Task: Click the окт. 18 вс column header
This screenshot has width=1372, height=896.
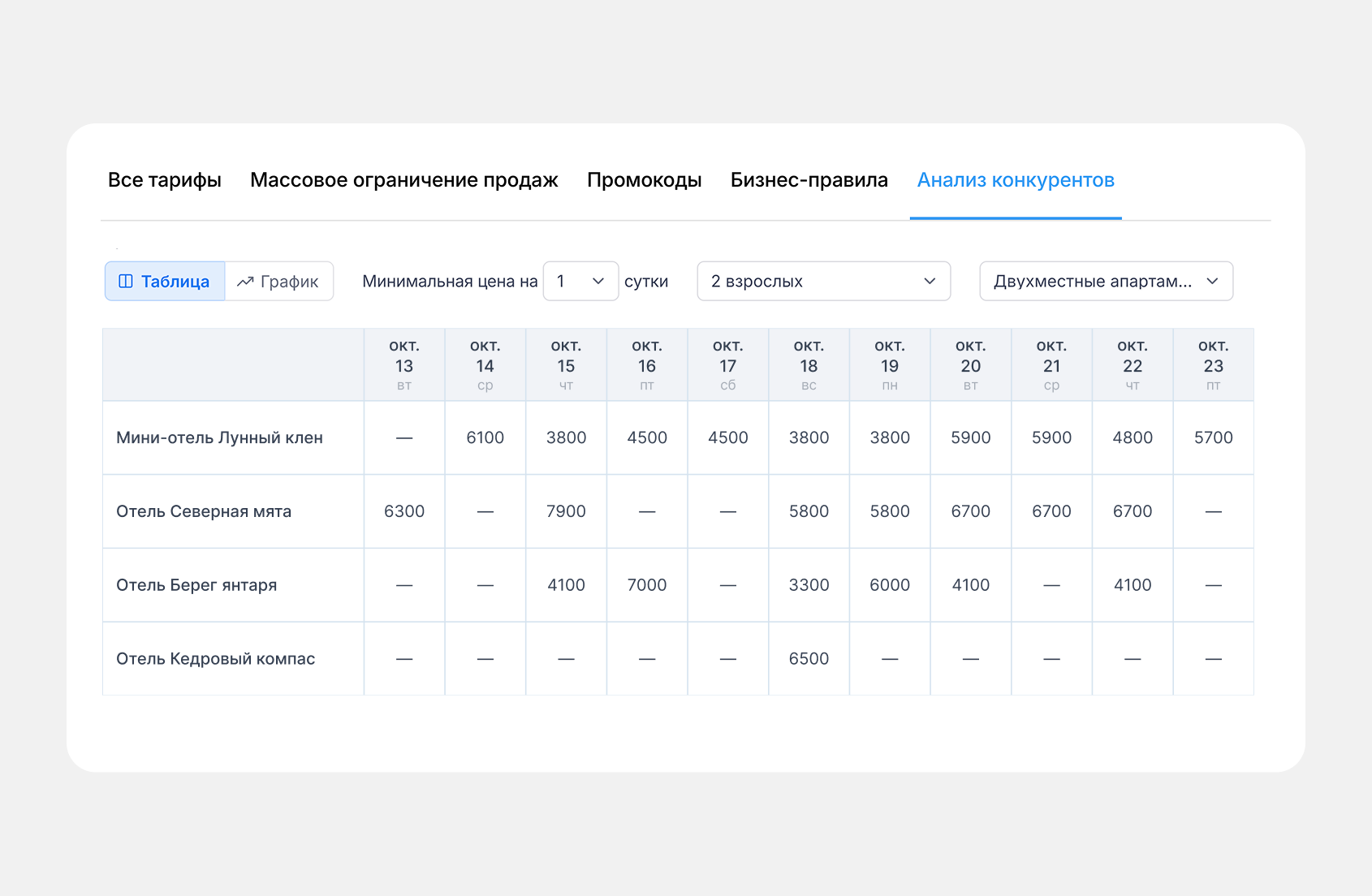Action: 809,365
